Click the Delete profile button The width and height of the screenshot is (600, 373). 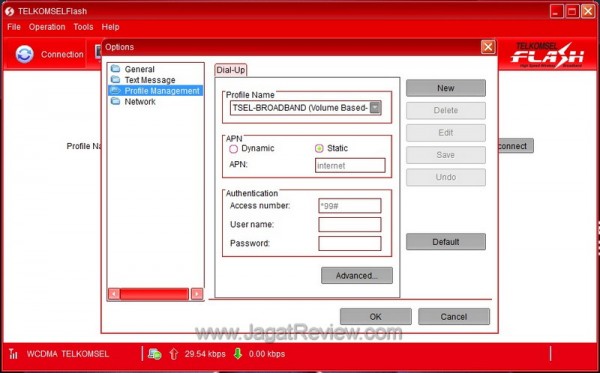[x=446, y=111]
